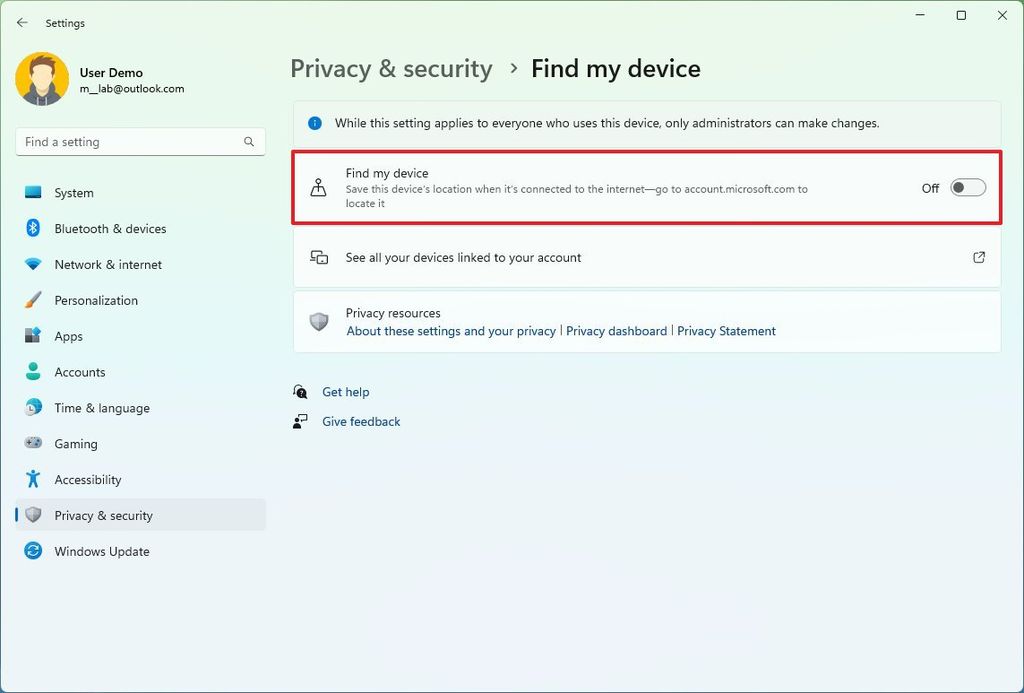Open the Privacy dashboard link
This screenshot has height=693, width=1024.
pos(616,330)
